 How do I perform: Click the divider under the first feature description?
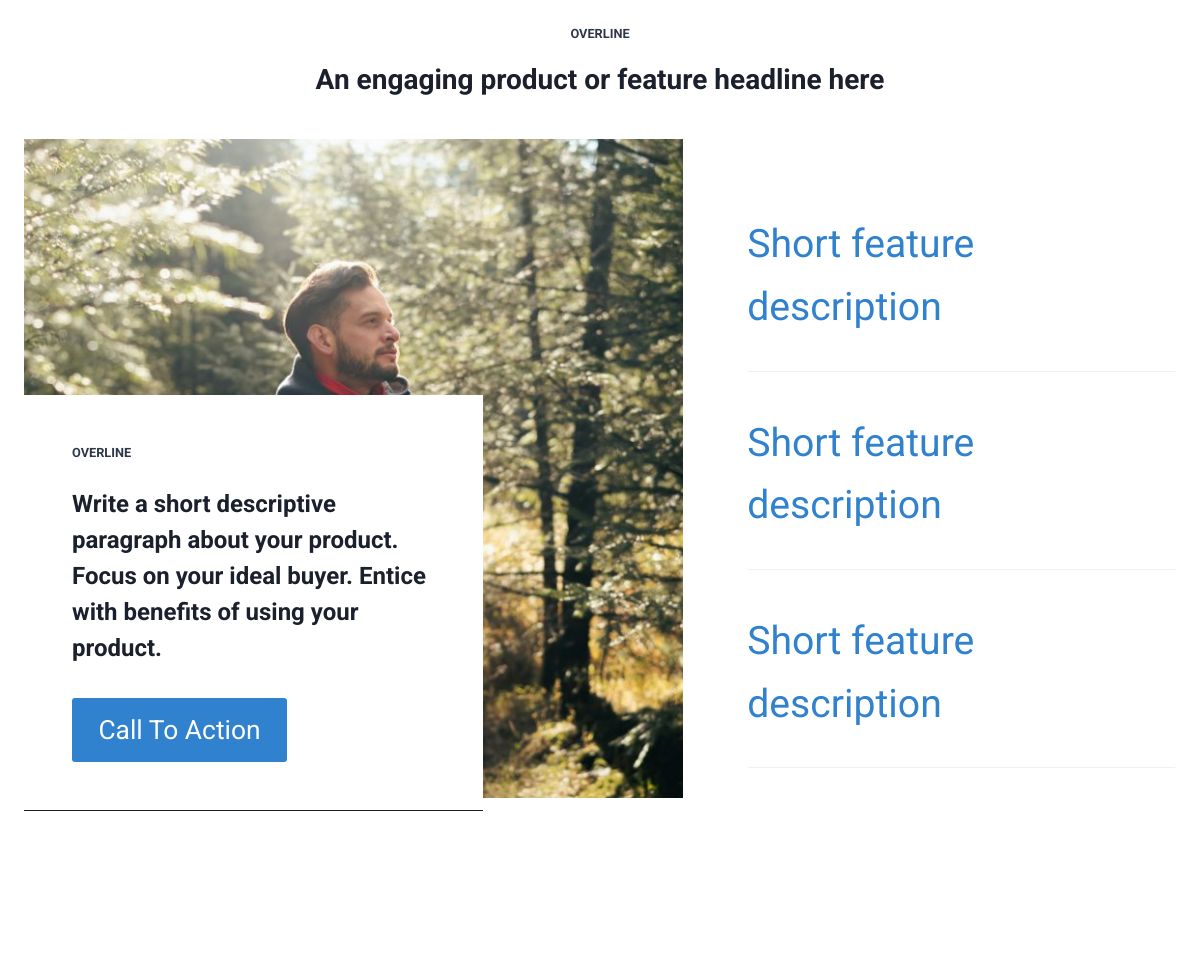(x=960, y=372)
